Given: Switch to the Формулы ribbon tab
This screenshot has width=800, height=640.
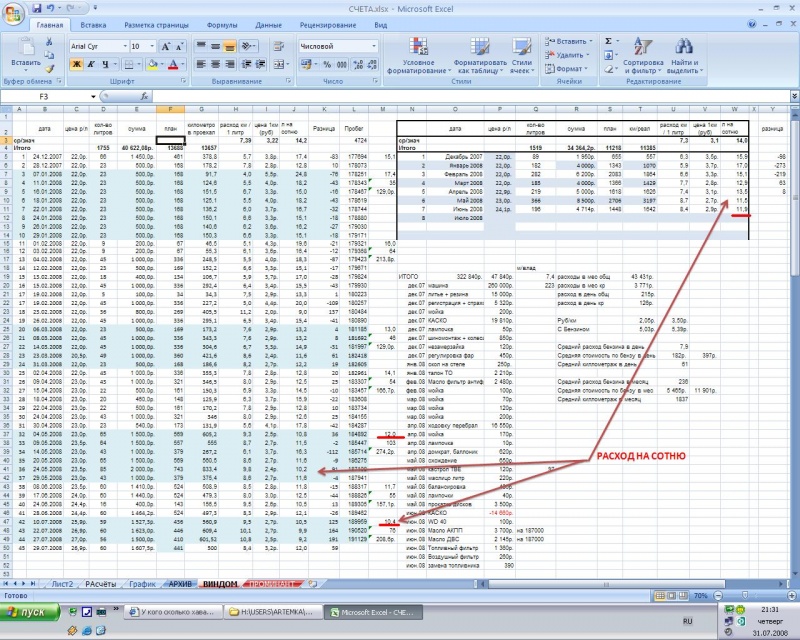Looking at the screenshot, I should pos(221,23).
